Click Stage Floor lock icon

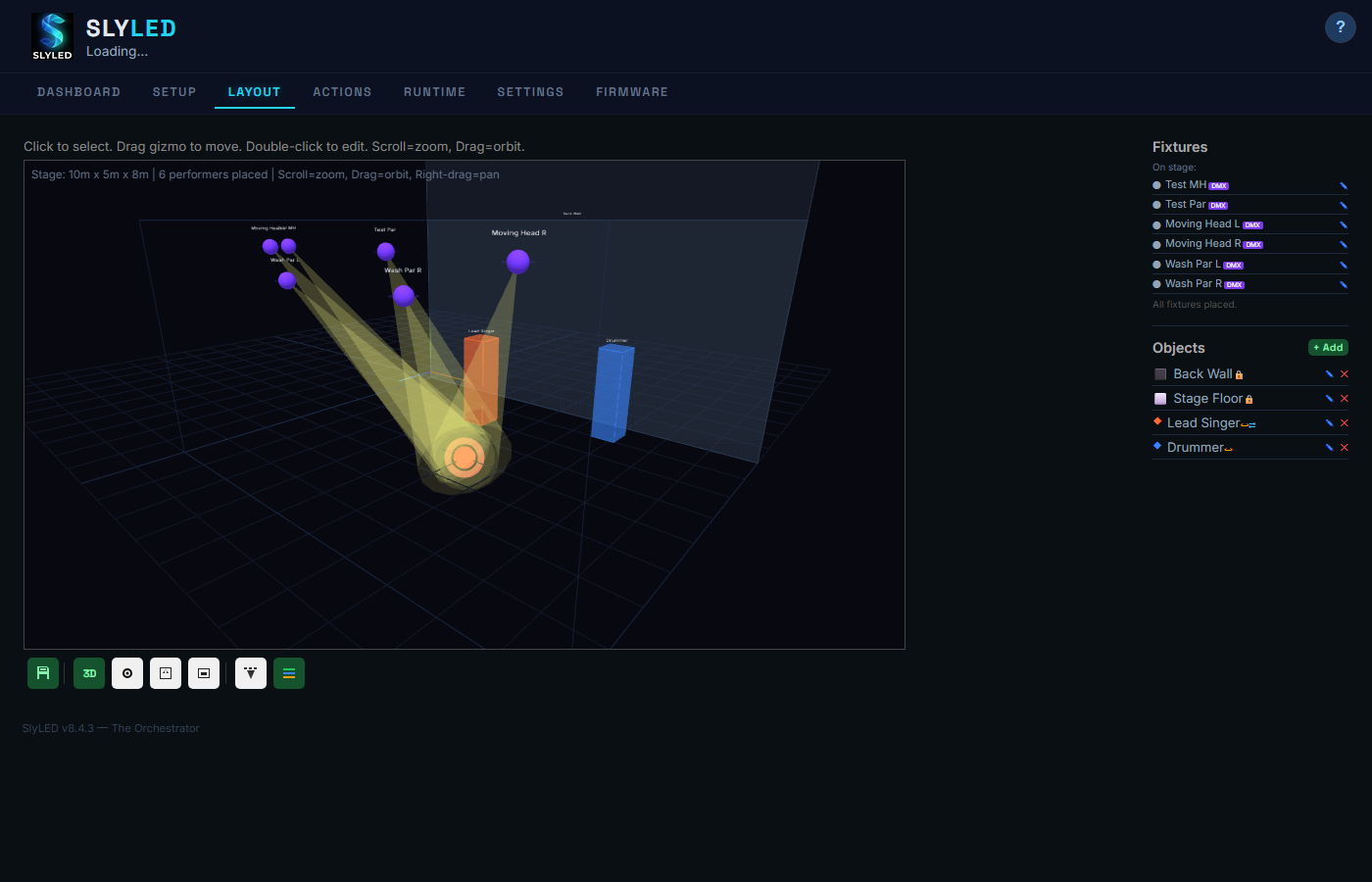point(1249,400)
